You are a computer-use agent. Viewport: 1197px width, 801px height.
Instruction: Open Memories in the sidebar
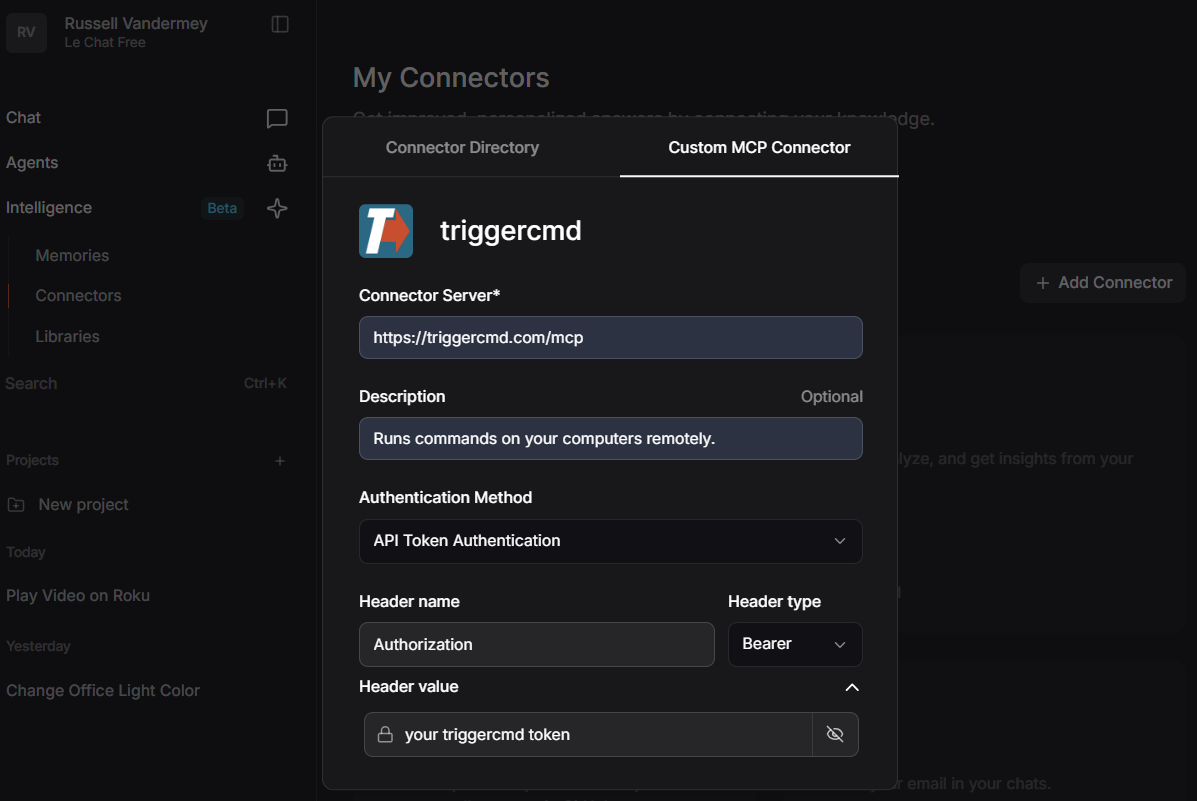coord(72,256)
